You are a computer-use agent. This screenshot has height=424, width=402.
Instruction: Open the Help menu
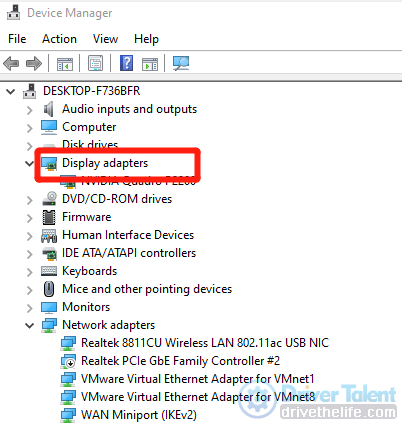(146, 39)
